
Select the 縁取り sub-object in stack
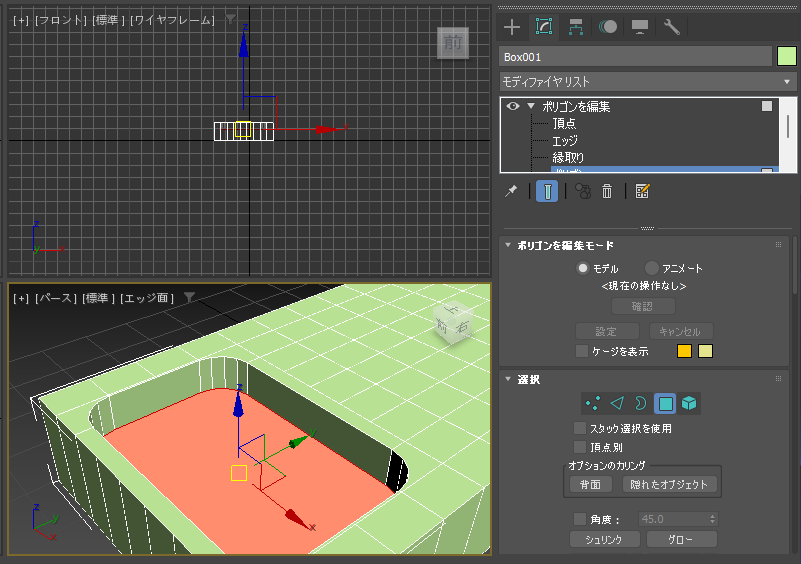pos(568,157)
